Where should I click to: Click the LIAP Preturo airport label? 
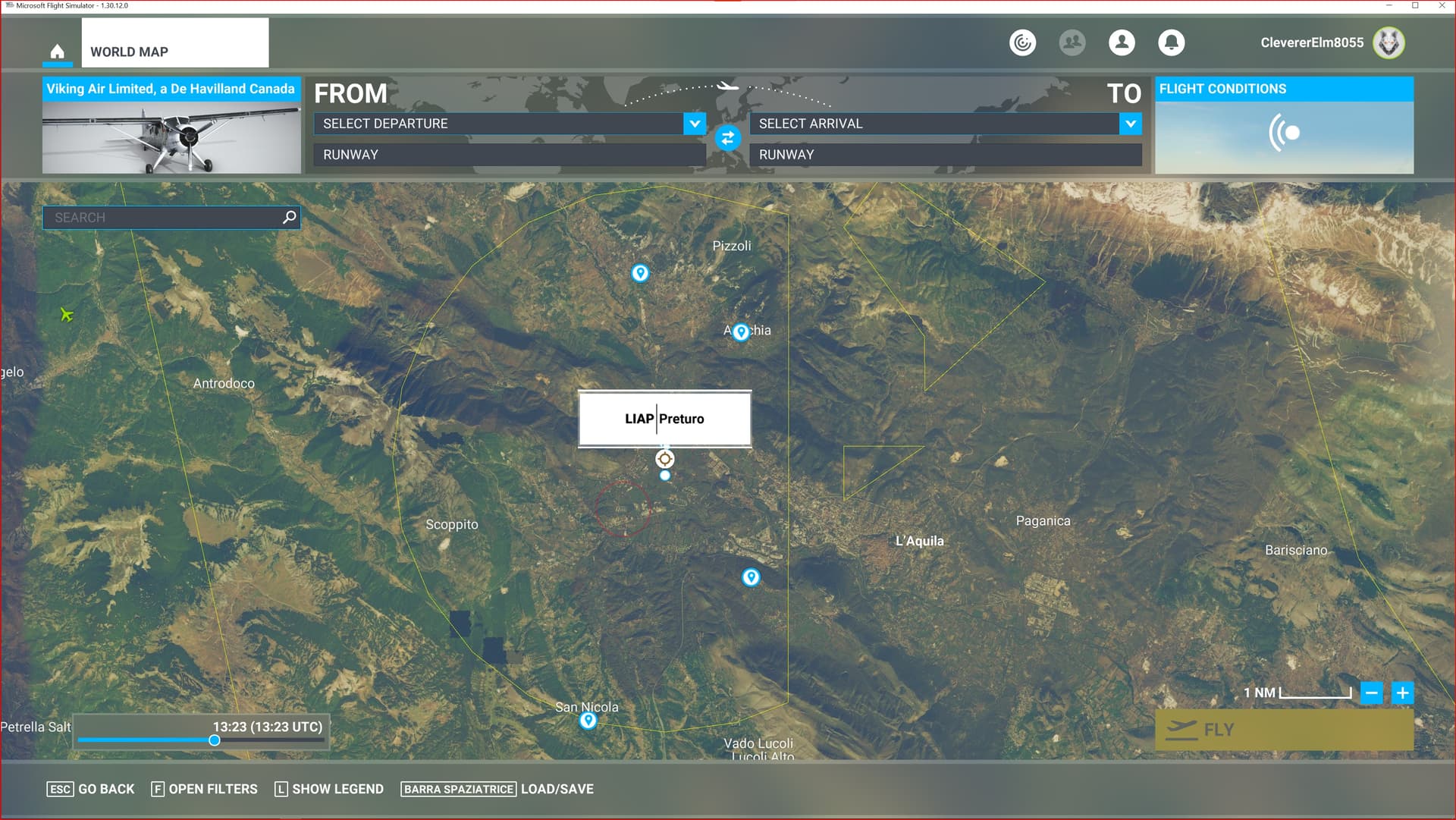tap(664, 419)
